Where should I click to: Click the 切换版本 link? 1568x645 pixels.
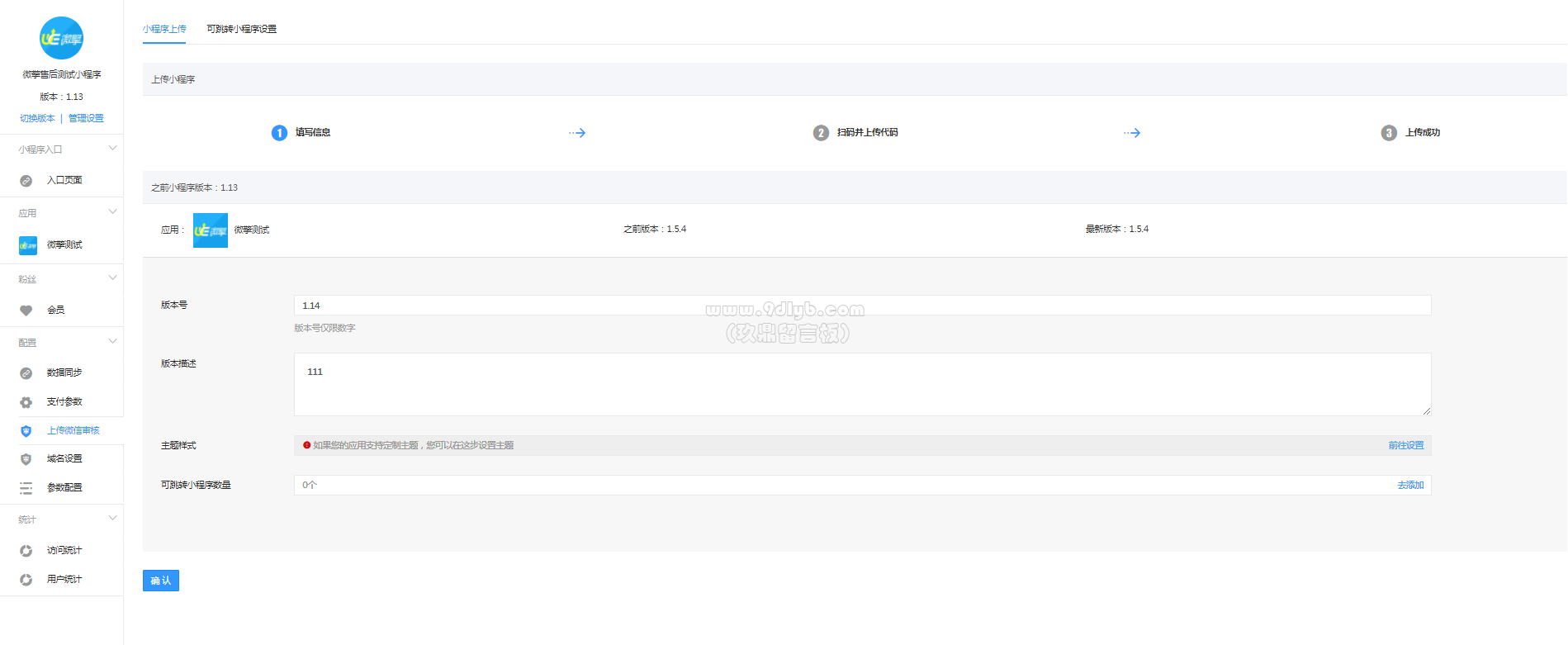coord(37,119)
